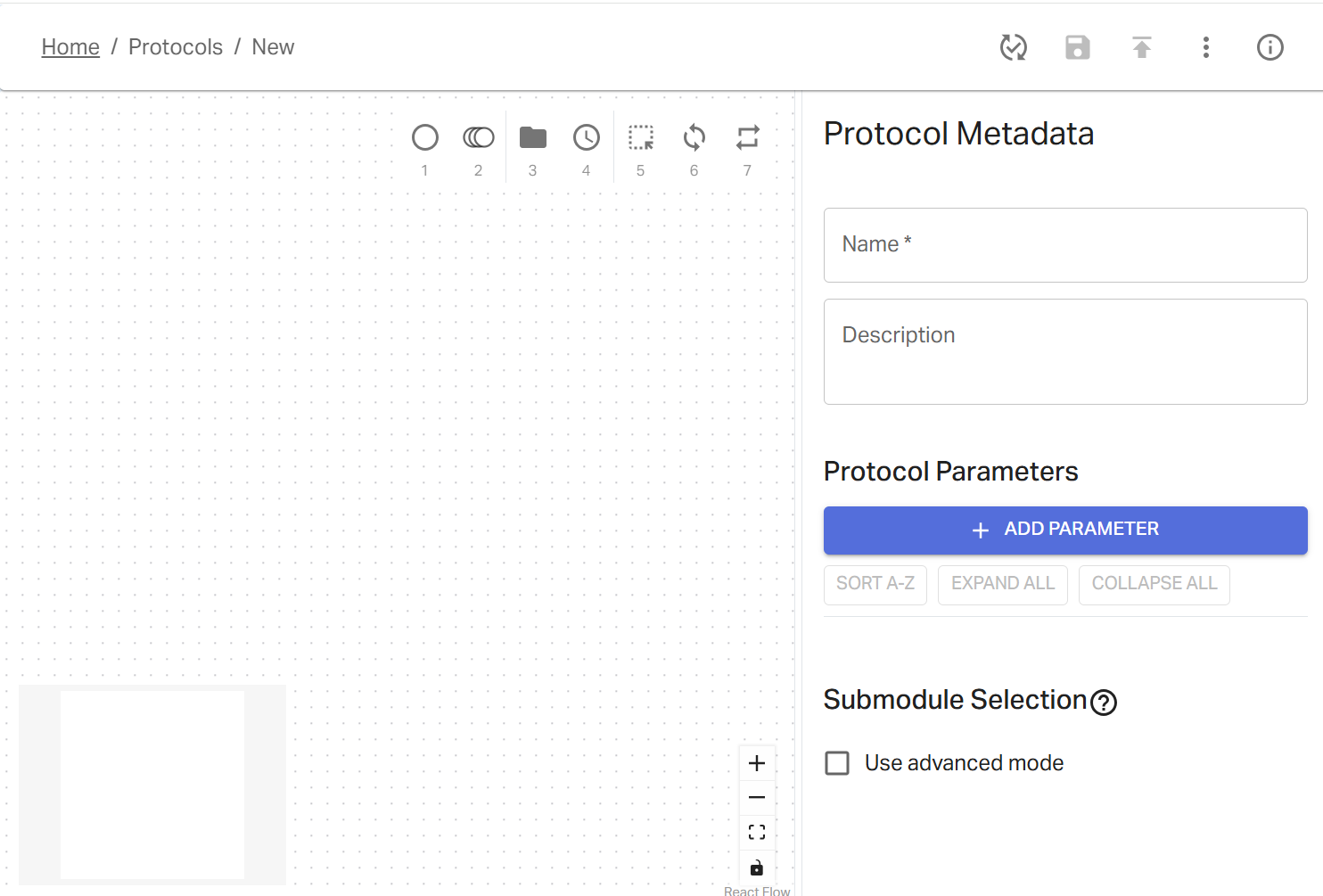Enable the Use advanced mode checkbox
1323x896 pixels.
pyautogui.click(x=836, y=763)
